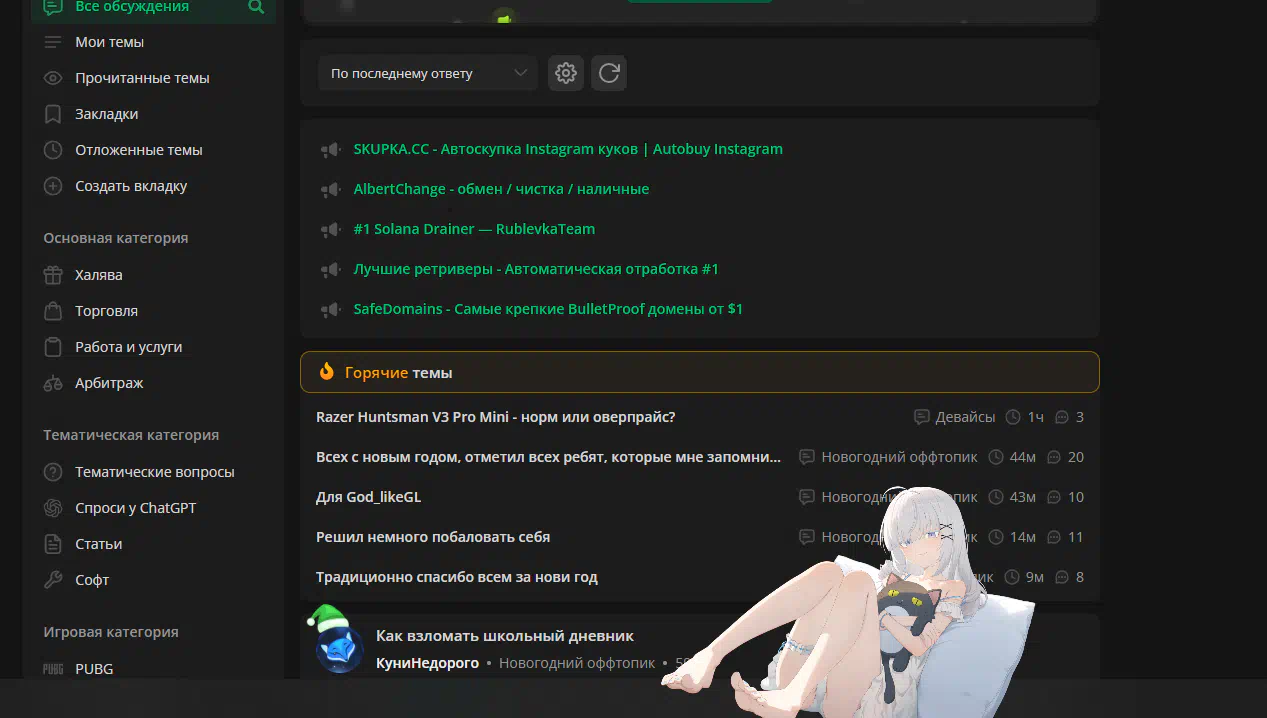Open the AlbertChange advertisement link
1267x718 pixels.
coord(501,189)
